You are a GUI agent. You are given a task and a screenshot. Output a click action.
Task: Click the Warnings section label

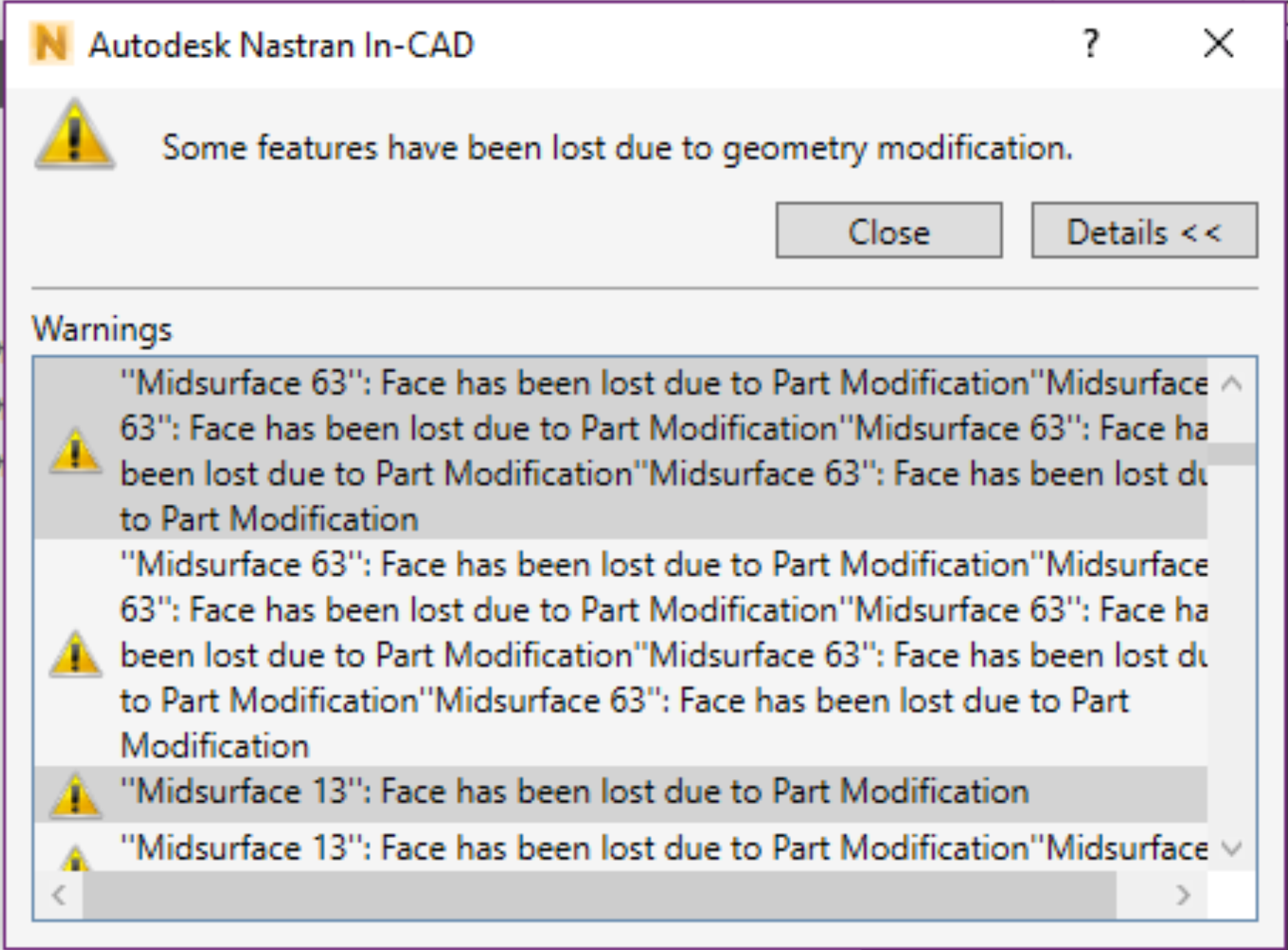(103, 329)
